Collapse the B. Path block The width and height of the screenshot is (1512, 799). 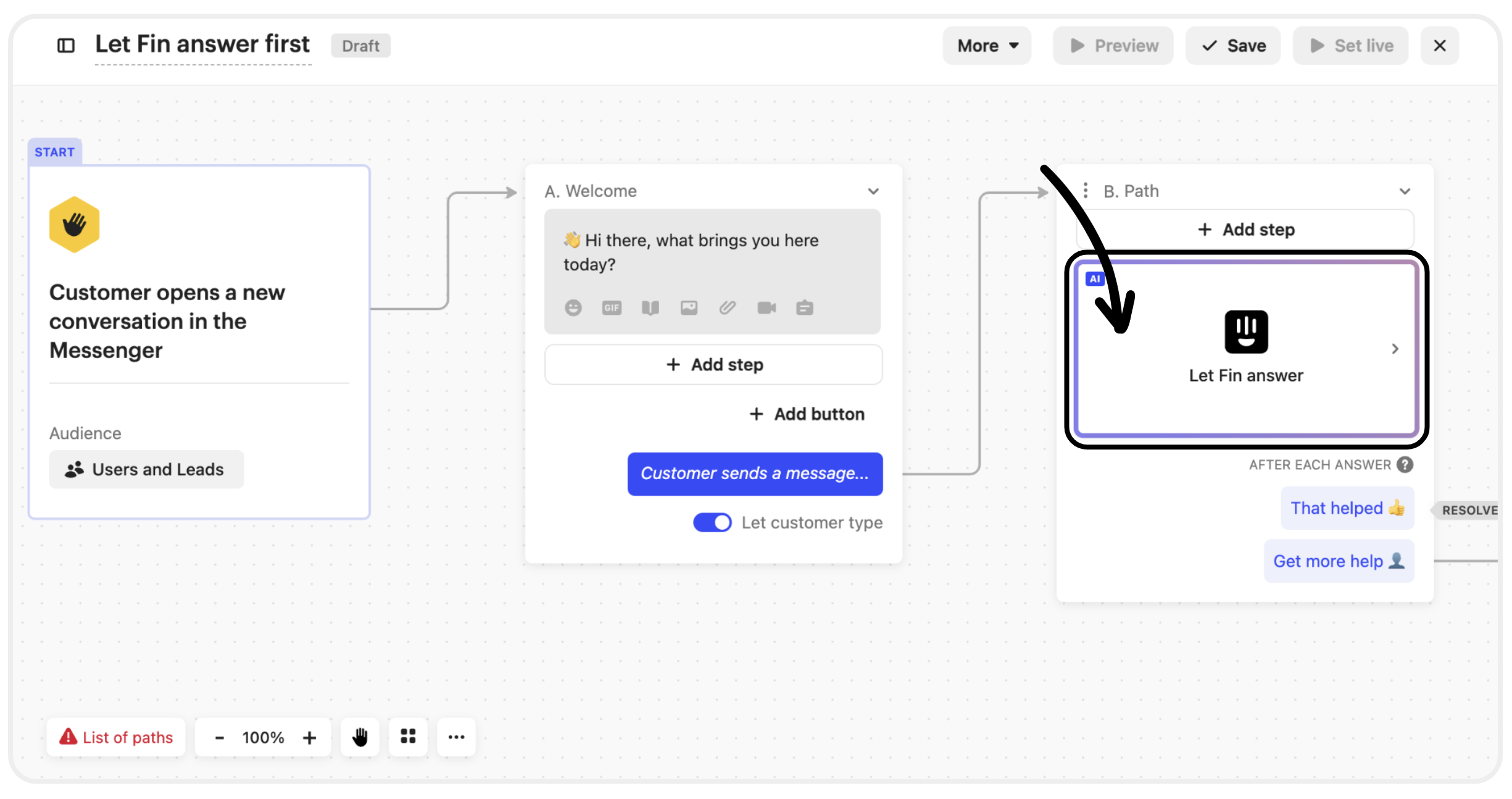[x=1405, y=191]
